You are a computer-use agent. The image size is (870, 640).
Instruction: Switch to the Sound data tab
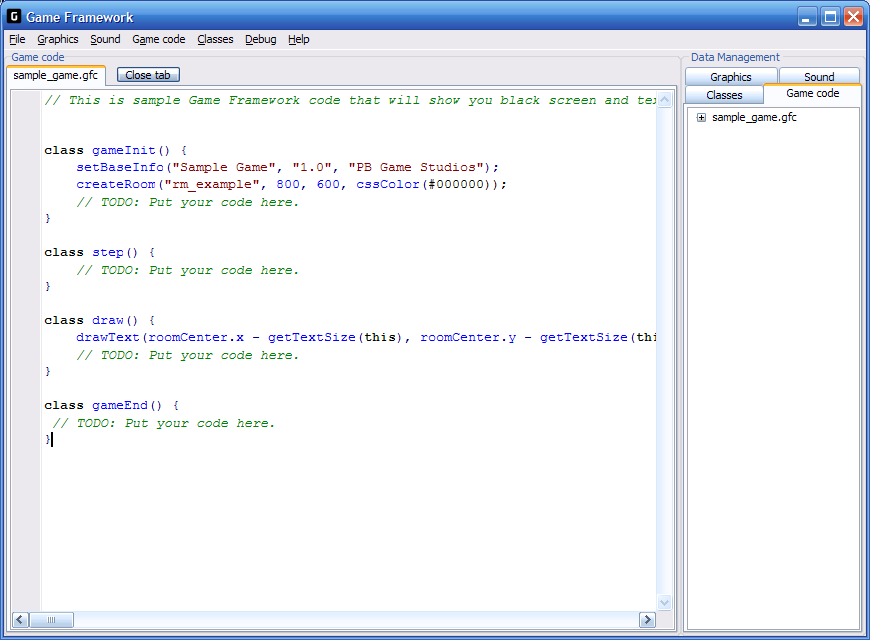click(819, 77)
